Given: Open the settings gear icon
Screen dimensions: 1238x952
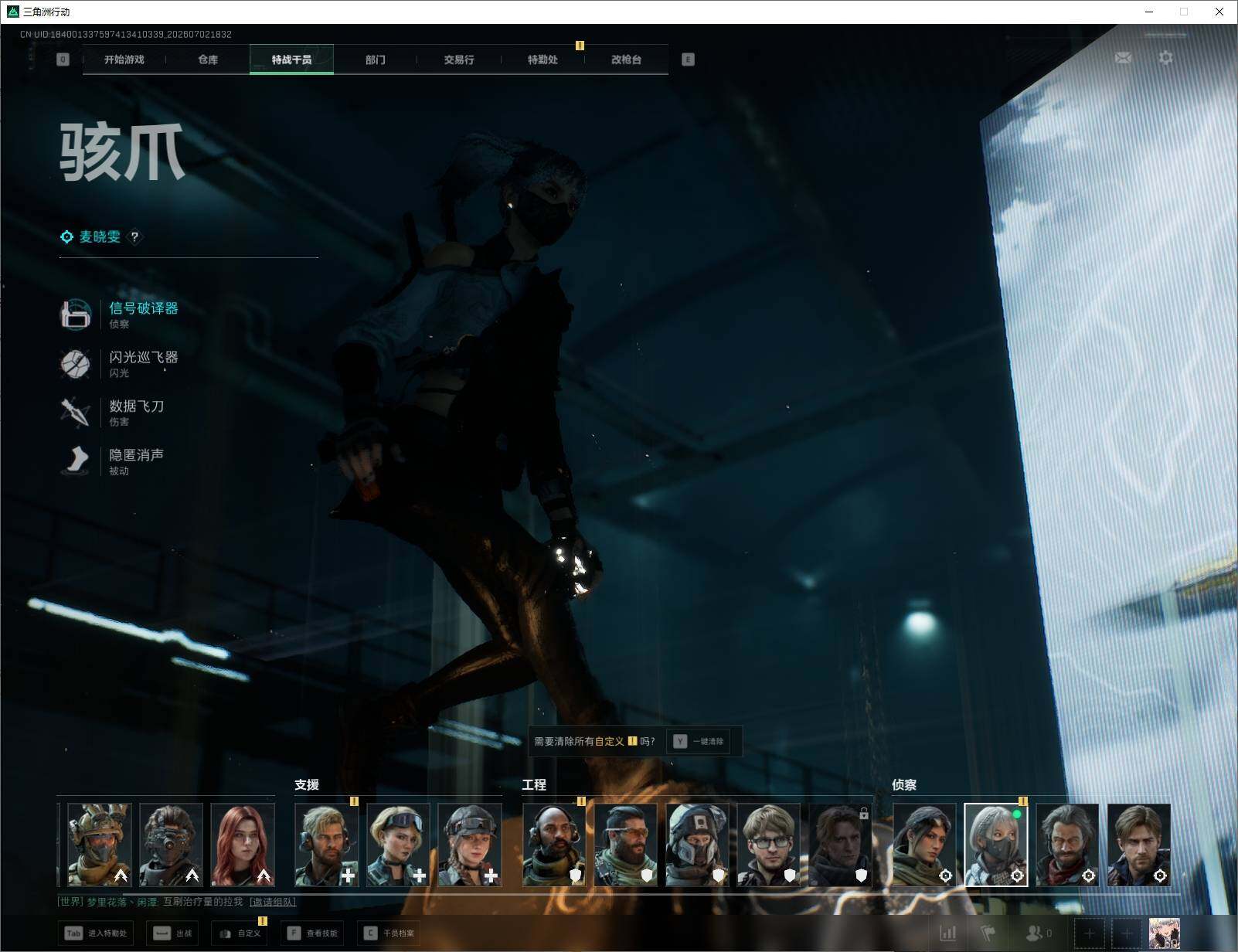Looking at the screenshot, I should pos(1165,58).
